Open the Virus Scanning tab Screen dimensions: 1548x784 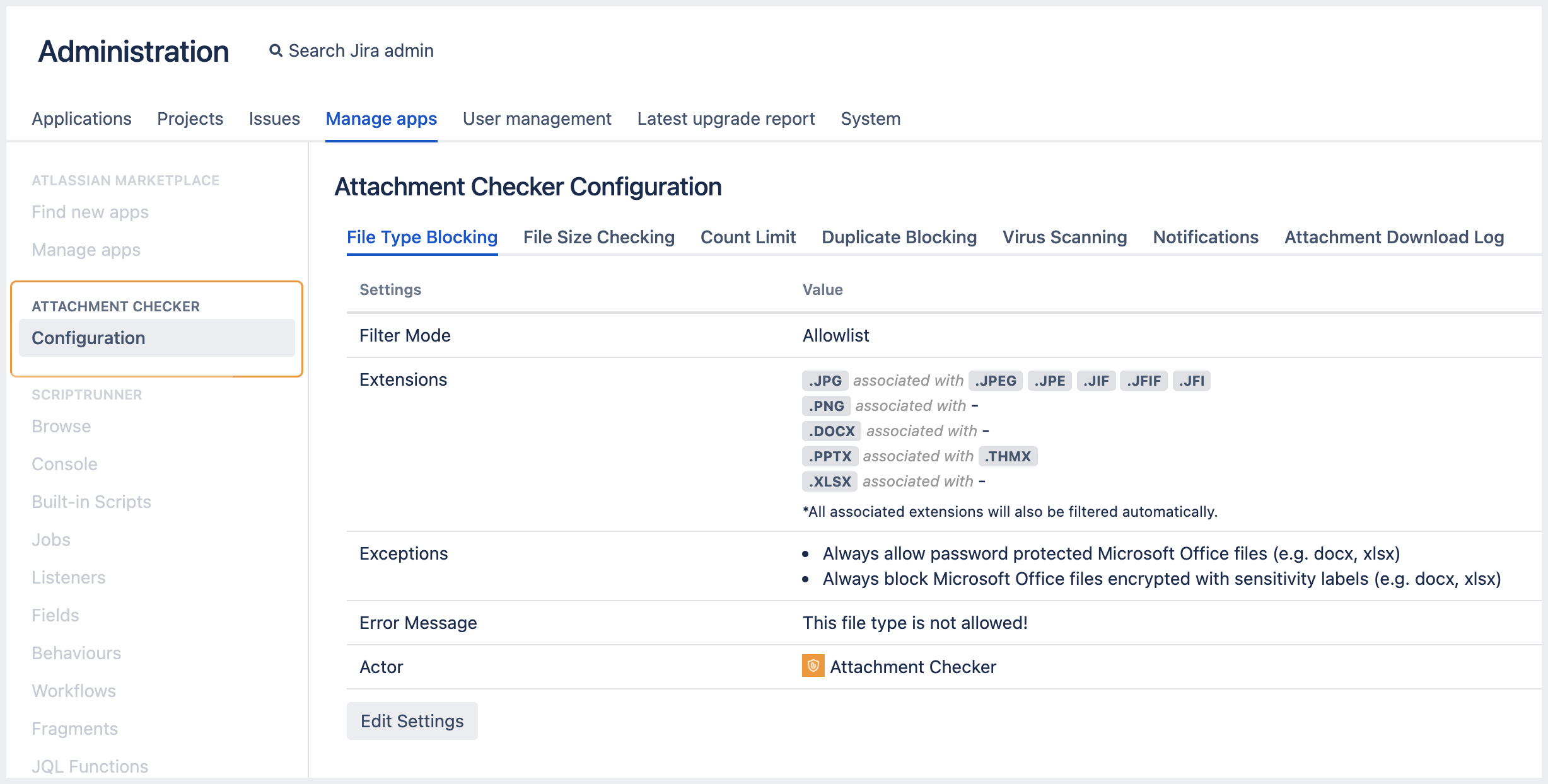pyautogui.click(x=1064, y=237)
